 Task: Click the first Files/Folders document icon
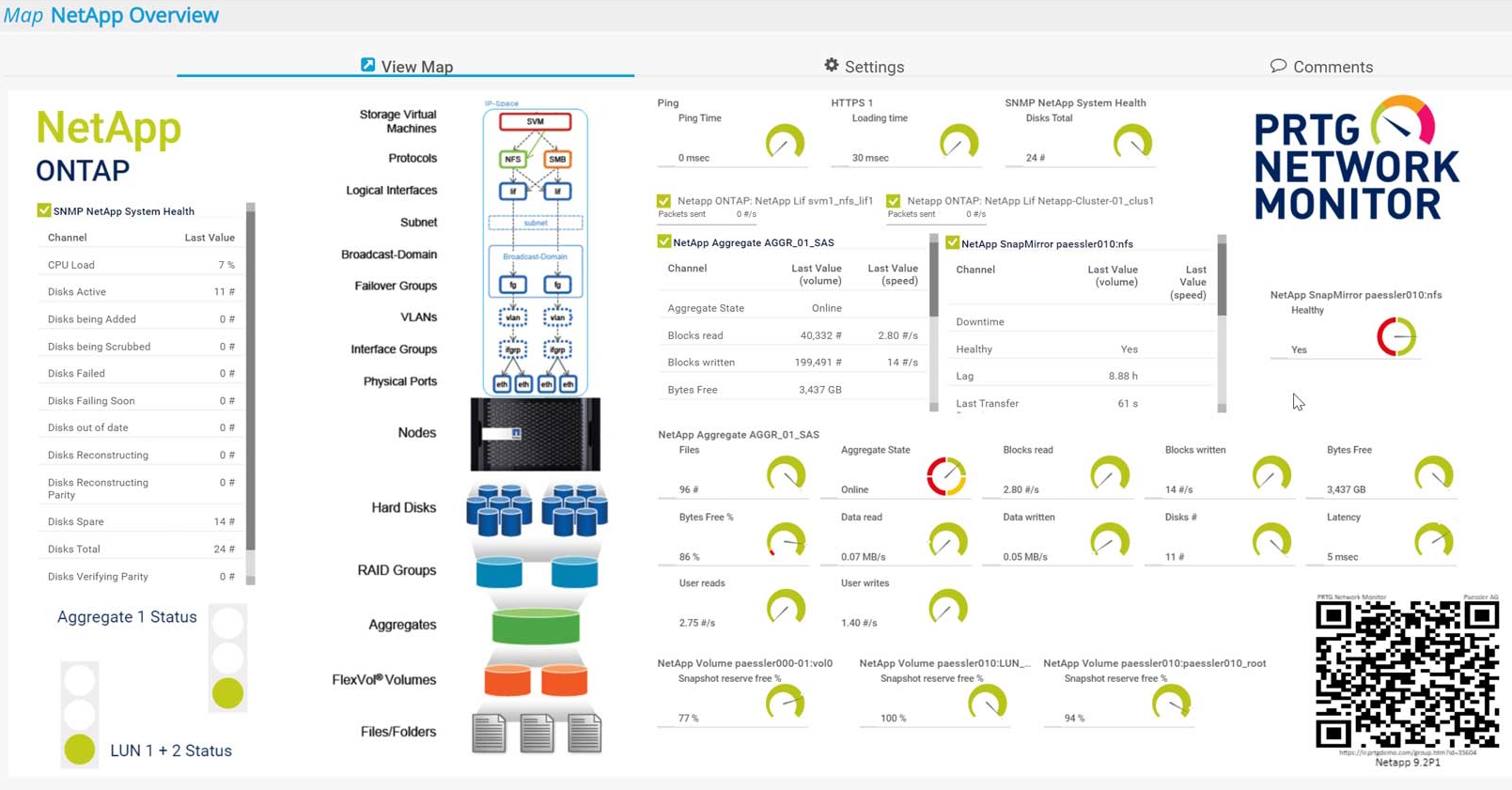click(x=489, y=734)
